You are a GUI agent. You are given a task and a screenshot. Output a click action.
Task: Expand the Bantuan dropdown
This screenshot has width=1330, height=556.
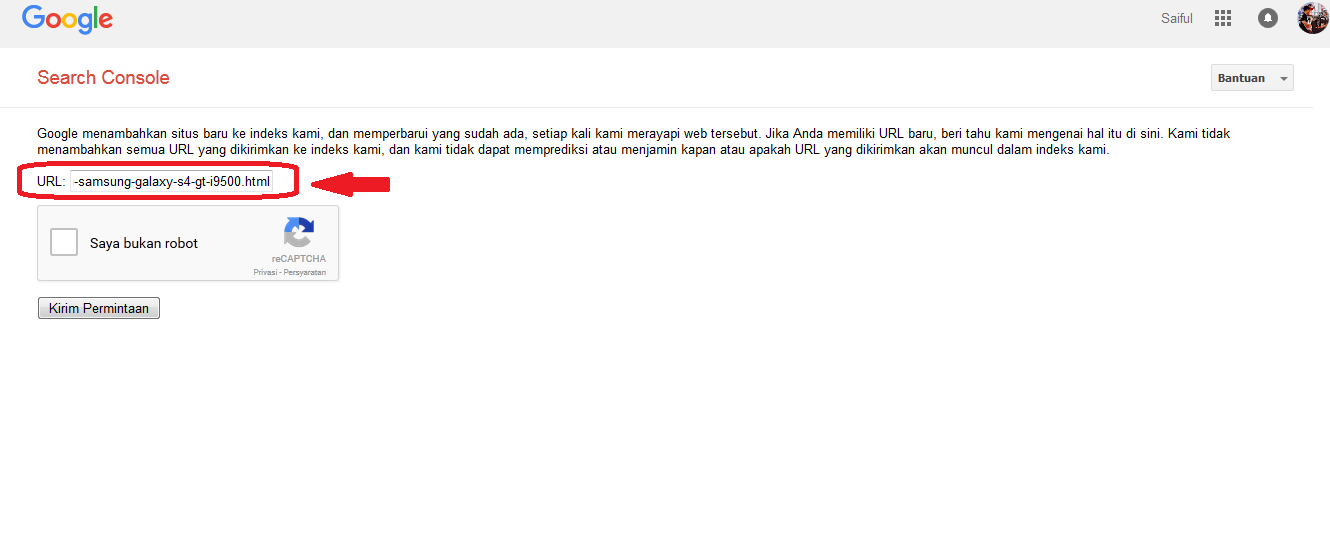click(1252, 78)
